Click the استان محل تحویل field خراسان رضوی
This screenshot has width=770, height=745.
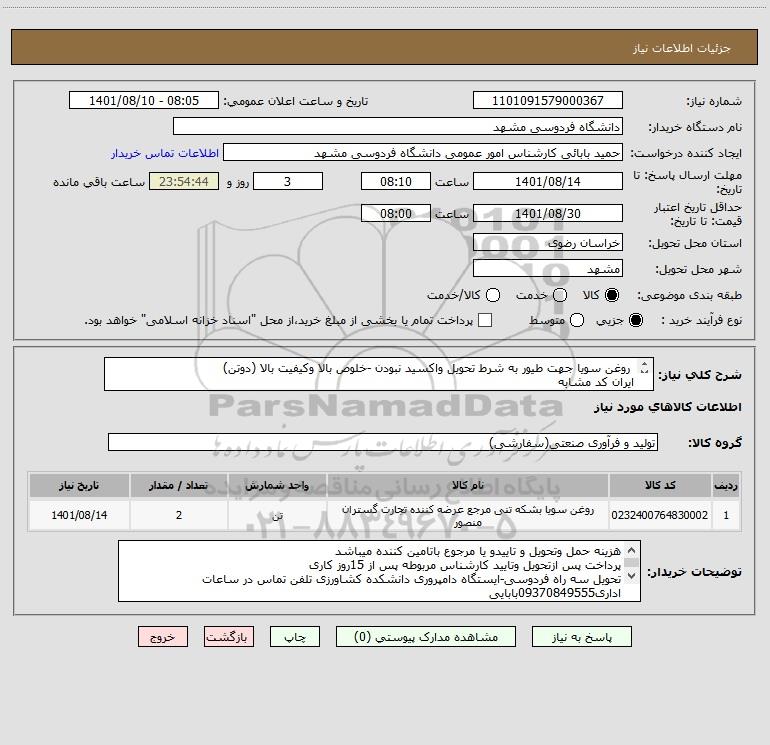(x=548, y=242)
